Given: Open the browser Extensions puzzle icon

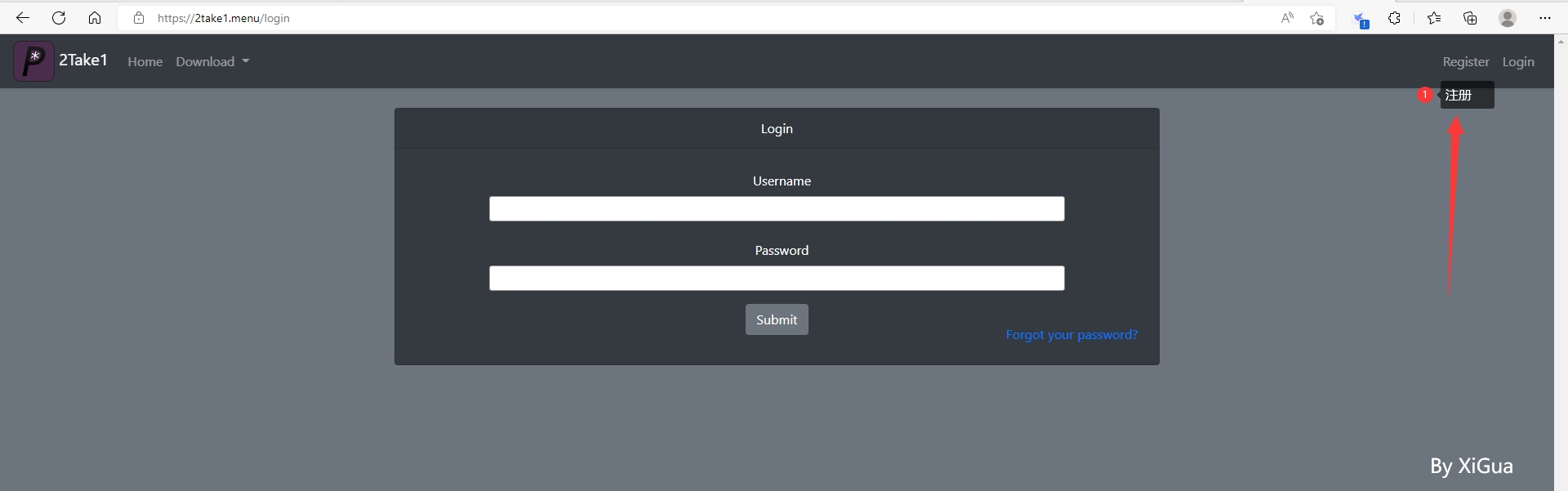Looking at the screenshot, I should [x=1395, y=18].
